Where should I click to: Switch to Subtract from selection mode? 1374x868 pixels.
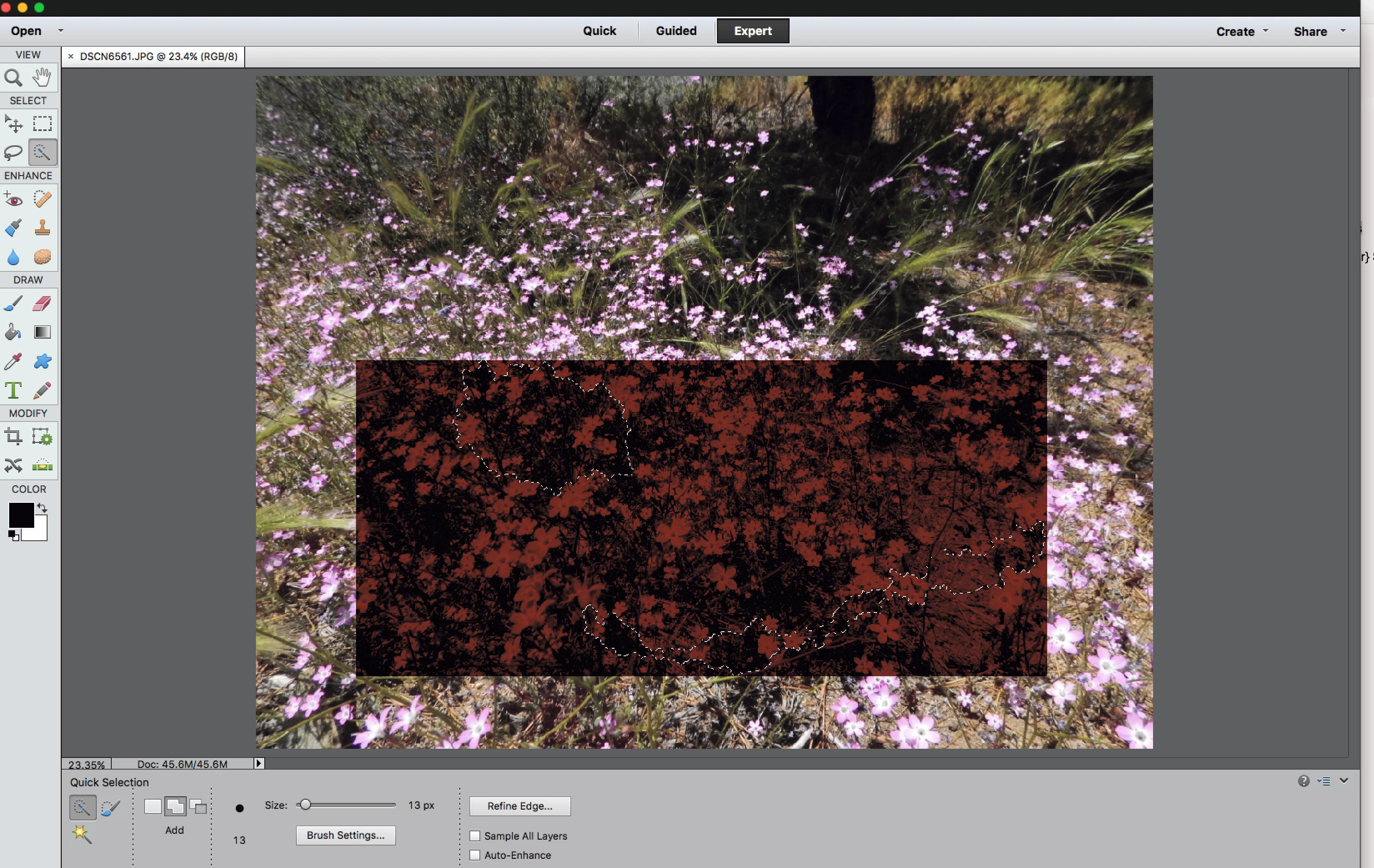(x=198, y=806)
